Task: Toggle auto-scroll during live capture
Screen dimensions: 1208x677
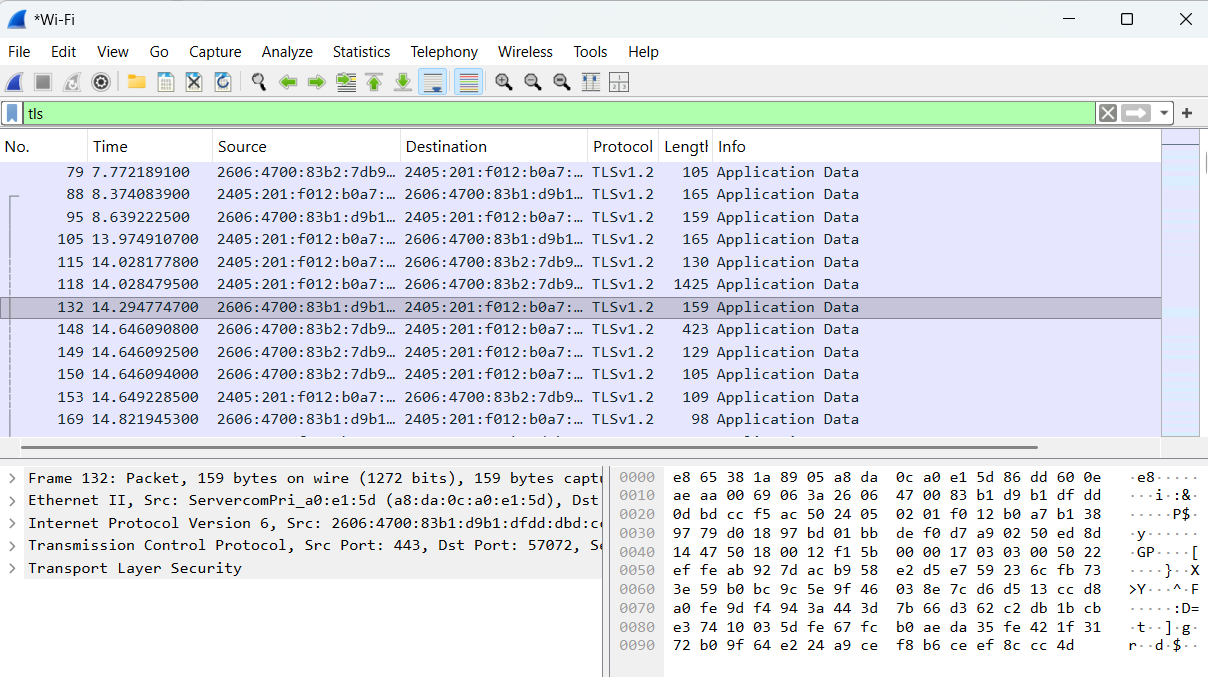Action: tap(432, 82)
